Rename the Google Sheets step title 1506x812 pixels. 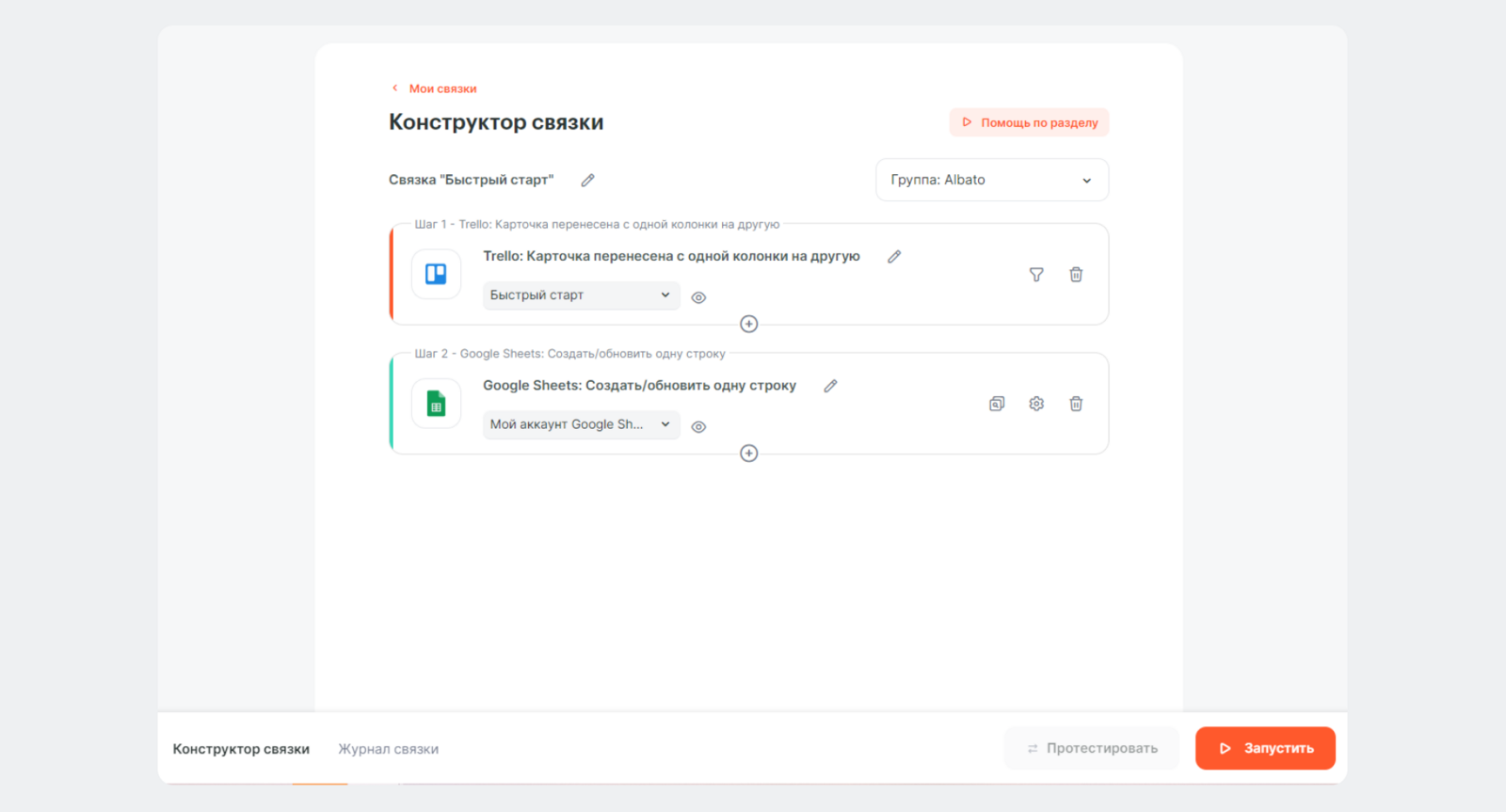point(830,386)
